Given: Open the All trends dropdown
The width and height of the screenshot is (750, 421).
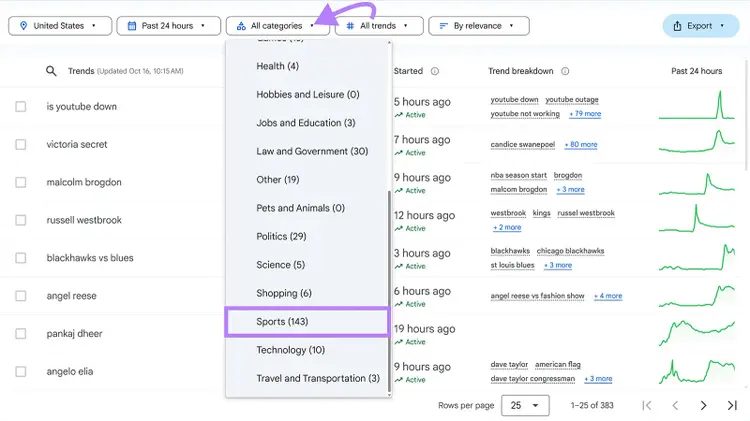Looking at the screenshot, I should pos(379,26).
